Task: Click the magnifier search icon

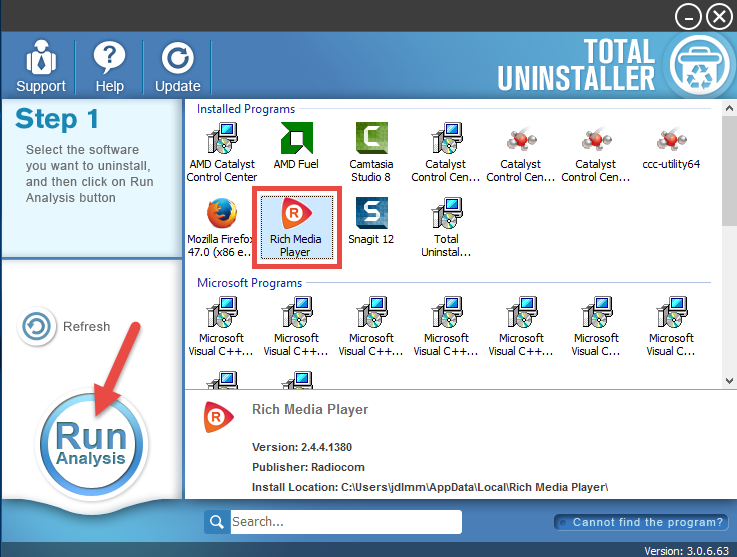Action: (x=217, y=522)
